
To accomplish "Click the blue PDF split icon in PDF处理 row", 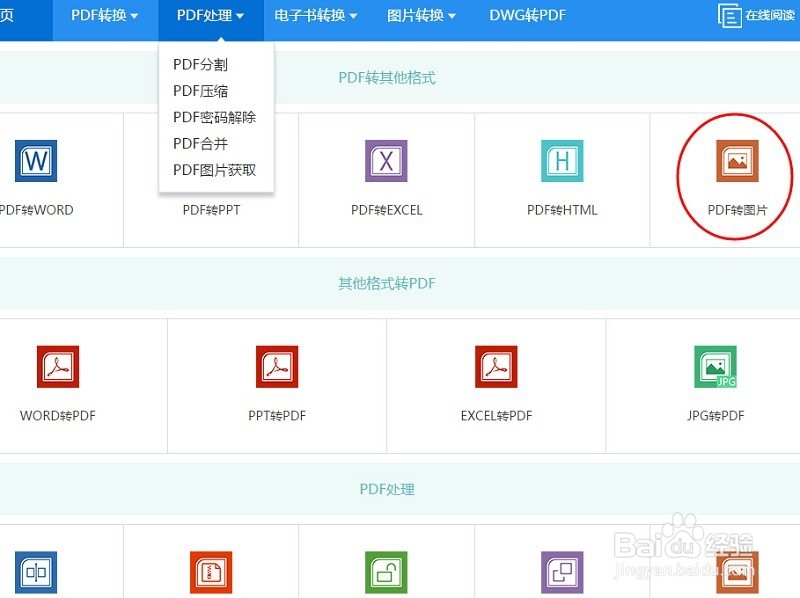I will pos(36,572).
